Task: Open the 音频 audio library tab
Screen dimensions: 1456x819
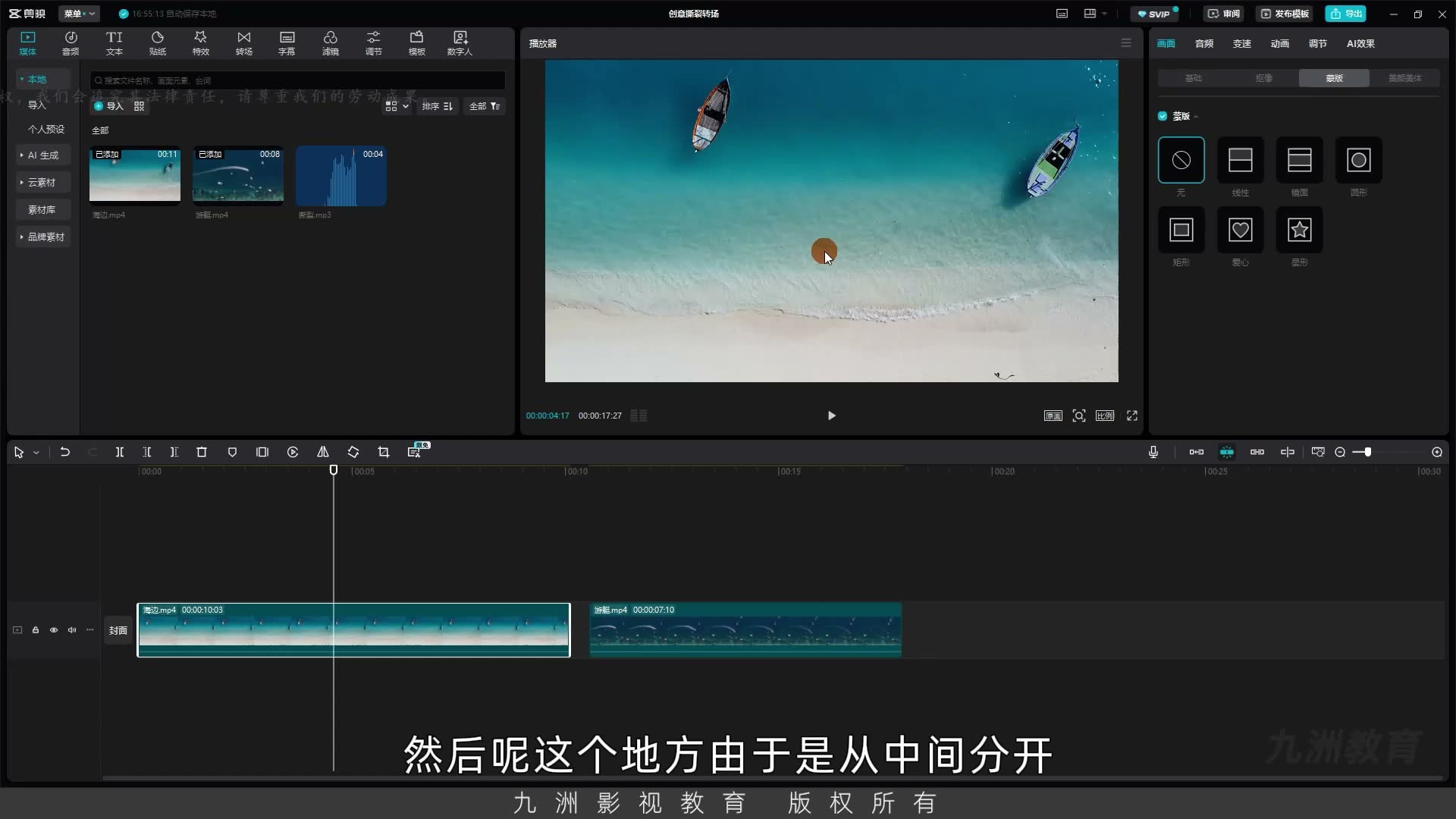Action: point(71,43)
